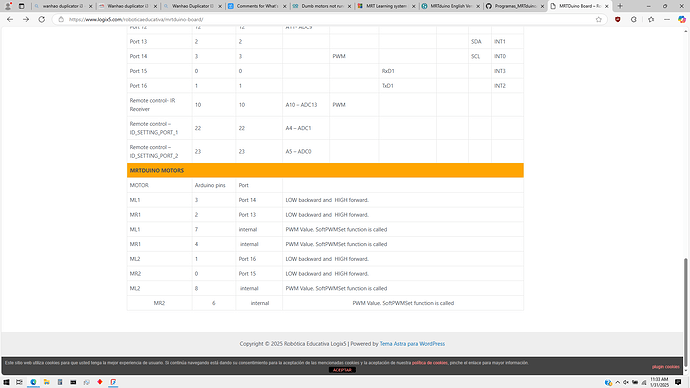Close the Programas_MRTduino tab
This screenshot has width=690, height=388.
click(x=542, y=6)
